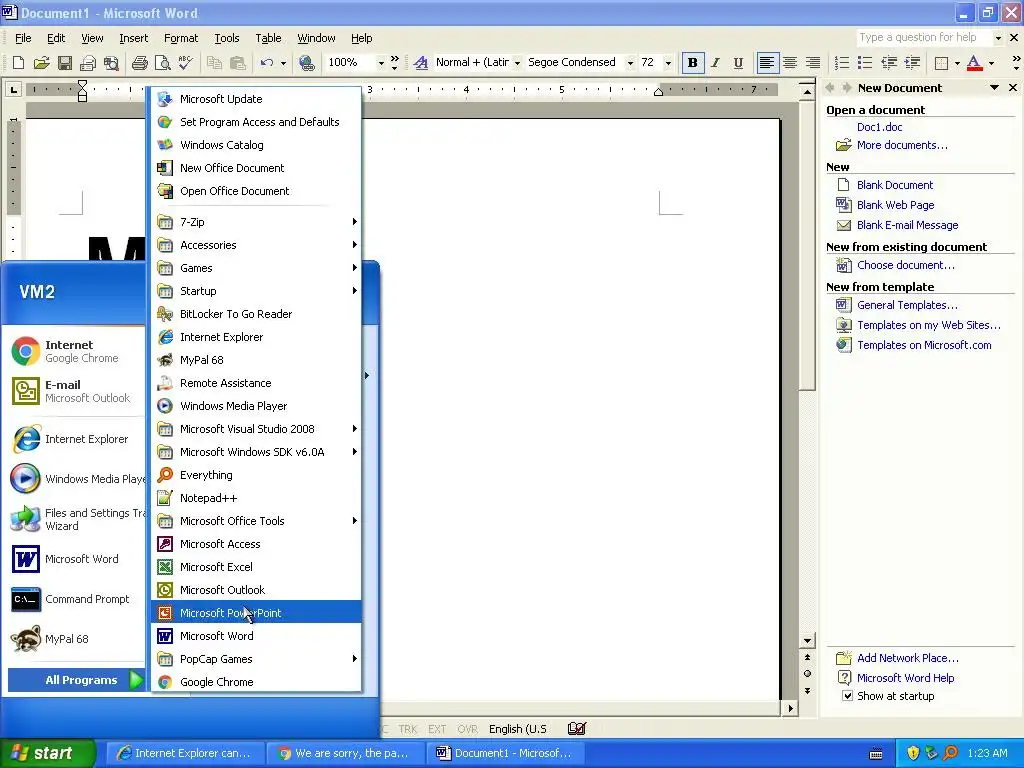1024x768 pixels.
Task: Click the All Programs button
Action: point(76,680)
